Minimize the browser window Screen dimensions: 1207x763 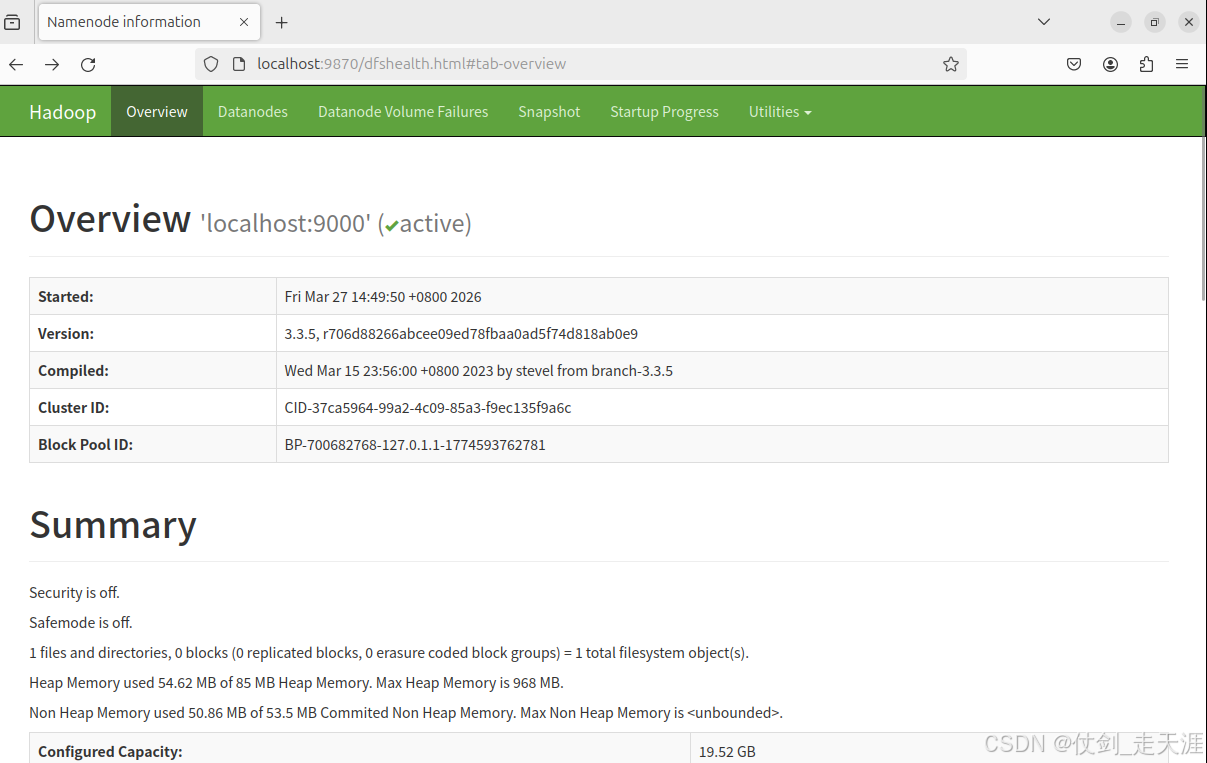pos(1121,22)
